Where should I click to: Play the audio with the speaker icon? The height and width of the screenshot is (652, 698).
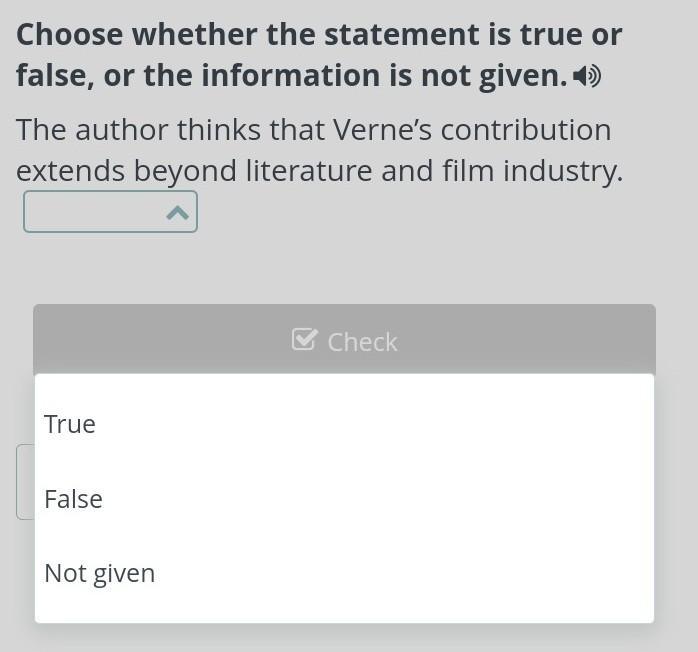pos(588,76)
